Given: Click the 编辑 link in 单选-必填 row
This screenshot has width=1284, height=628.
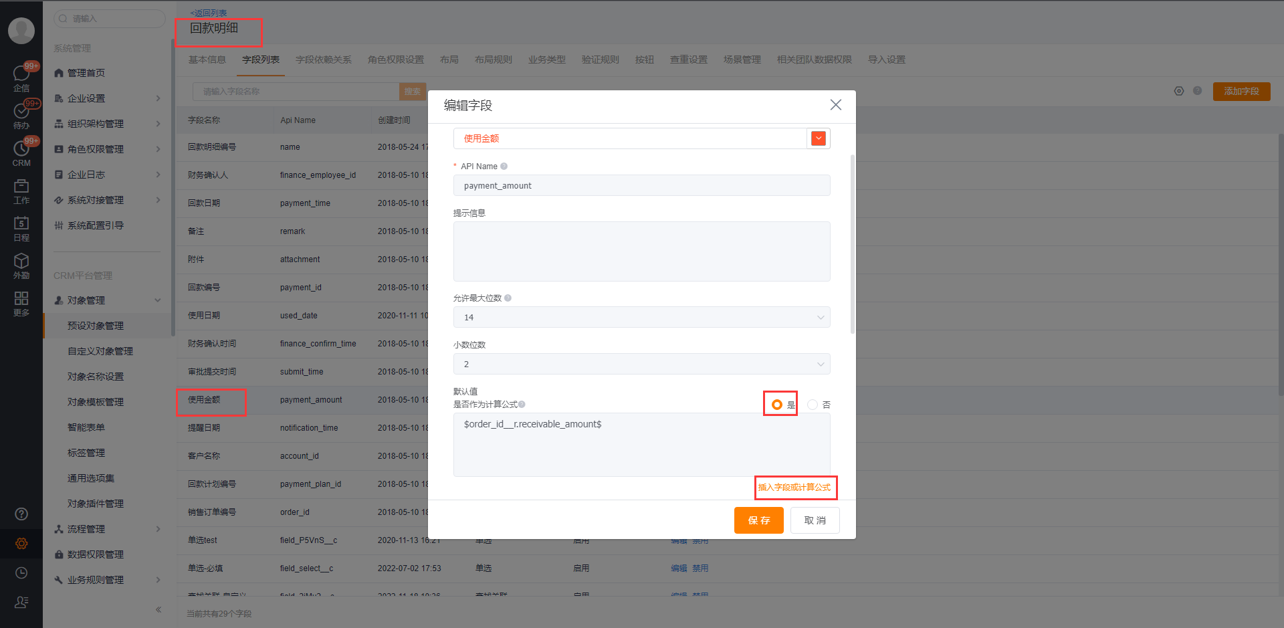Looking at the screenshot, I should pos(679,568).
